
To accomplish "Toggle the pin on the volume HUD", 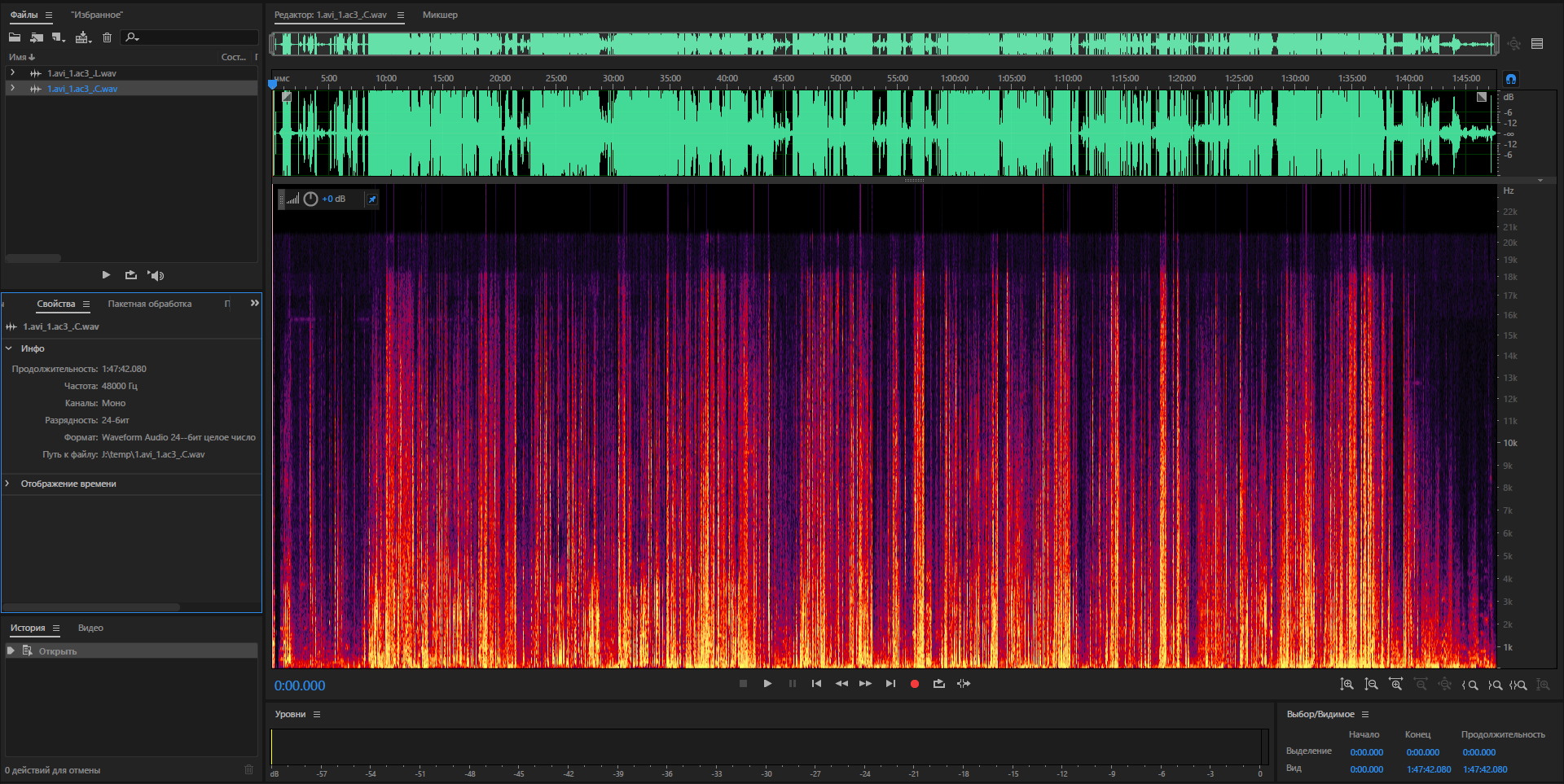I will (x=372, y=199).
